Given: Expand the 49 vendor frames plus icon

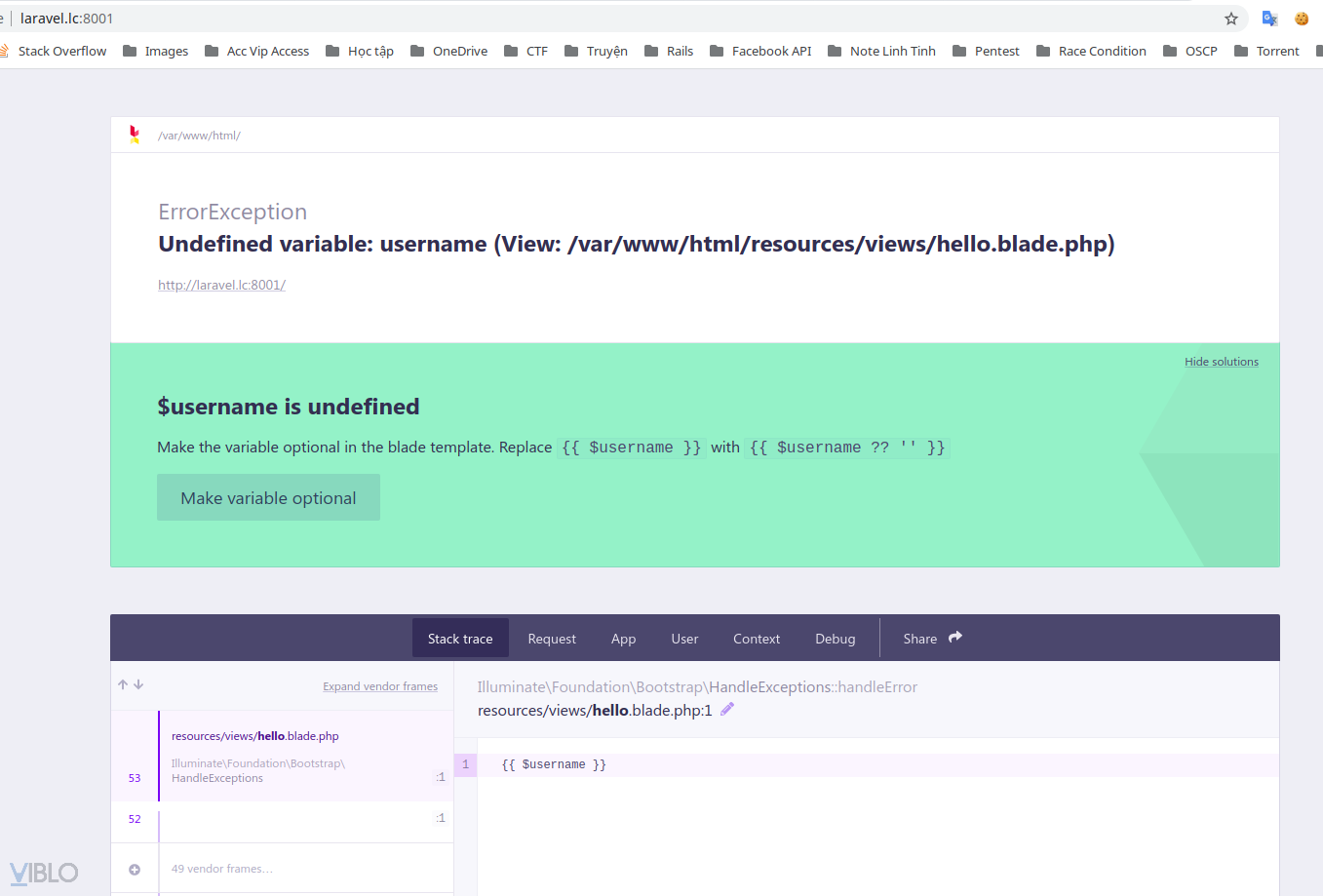Looking at the screenshot, I should (x=135, y=869).
